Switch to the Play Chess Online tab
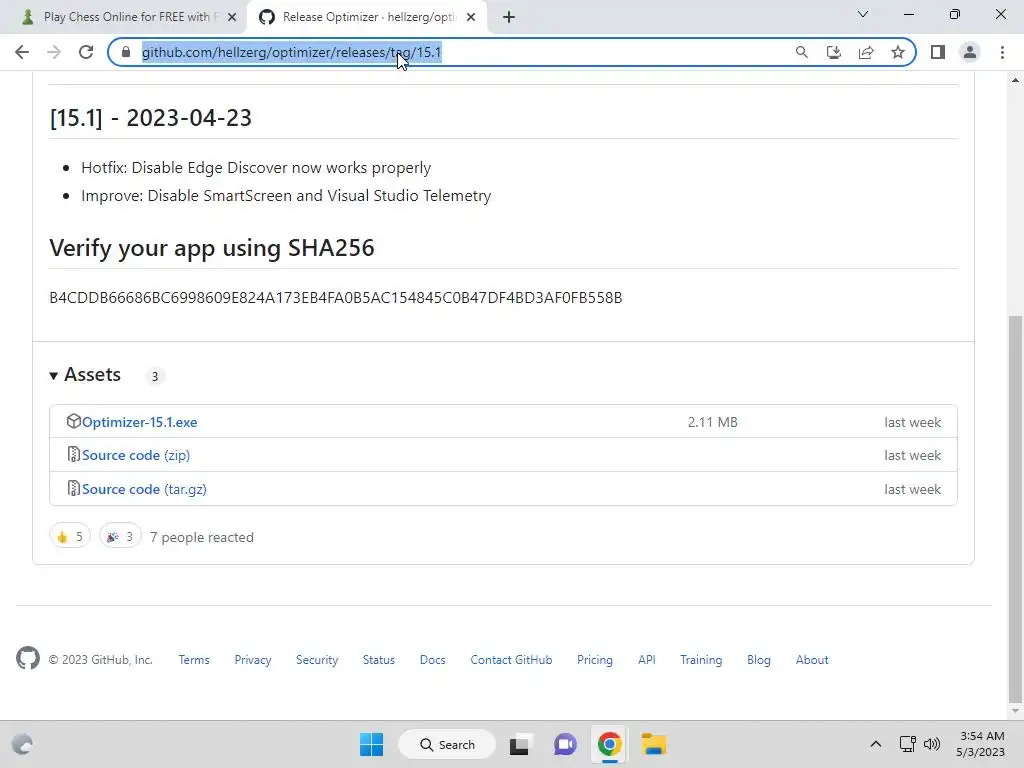 coord(124,17)
